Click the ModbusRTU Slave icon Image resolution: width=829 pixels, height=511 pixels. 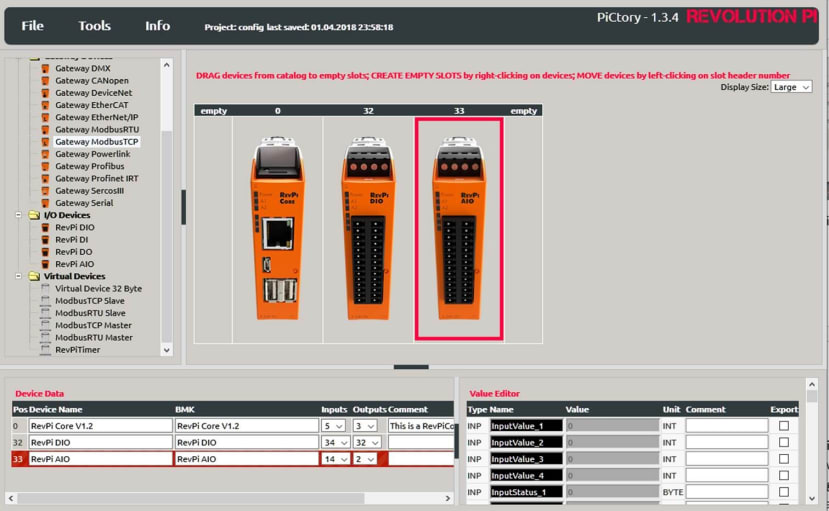[x=45, y=313]
